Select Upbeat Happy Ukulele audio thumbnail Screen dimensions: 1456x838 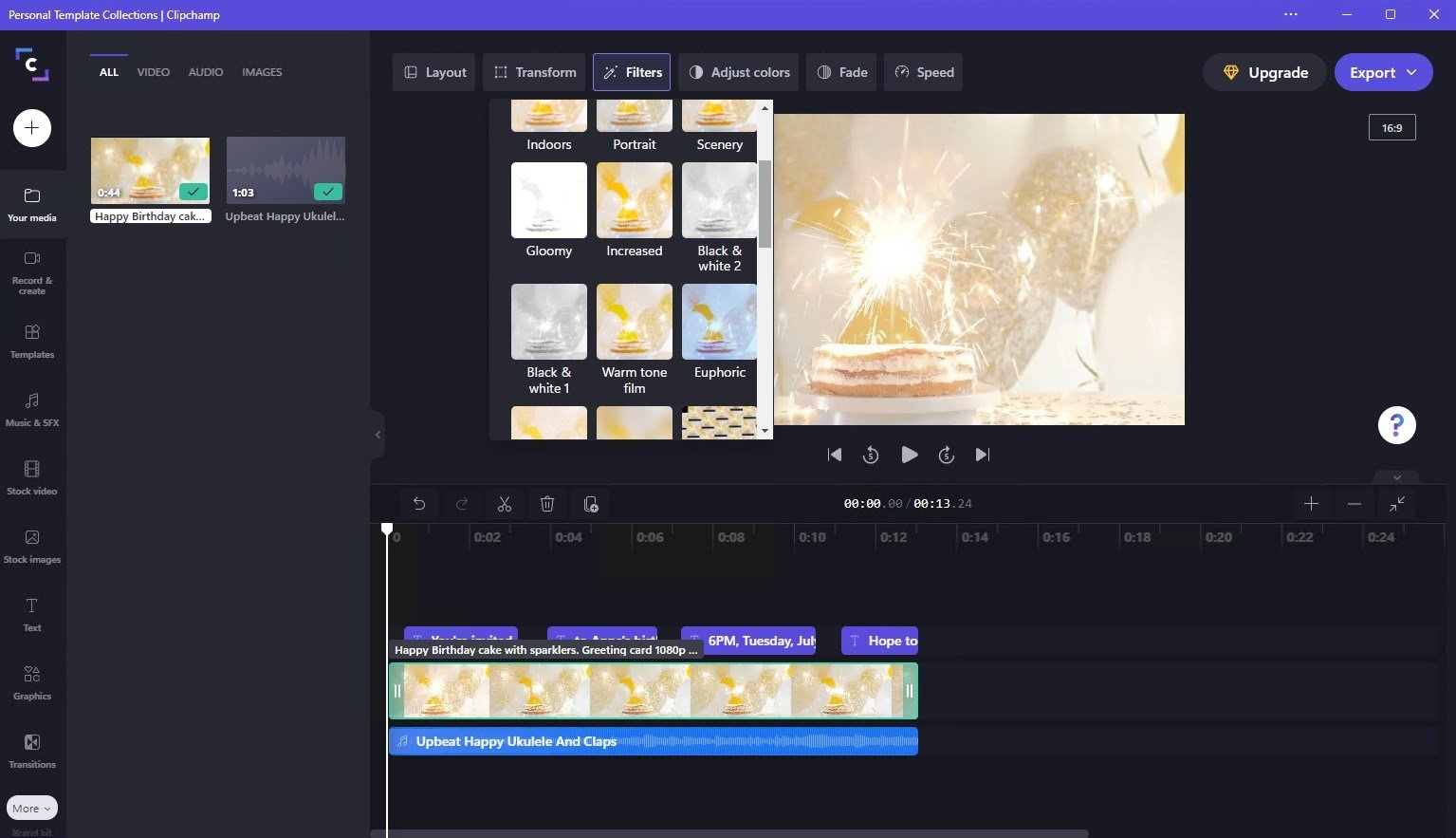point(286,170)
